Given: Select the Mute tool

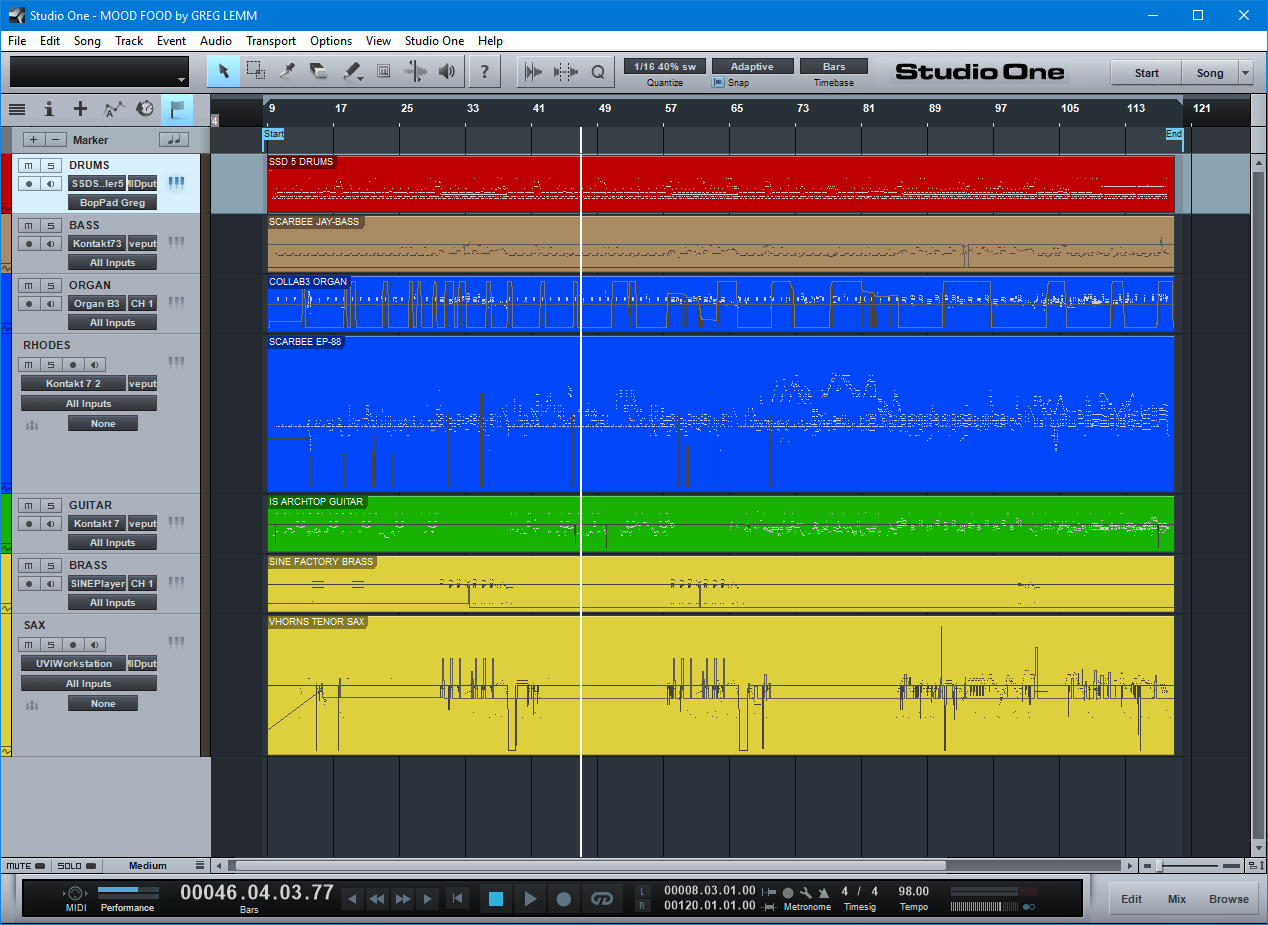Looking at the screenshot, I should coord(383,71).
